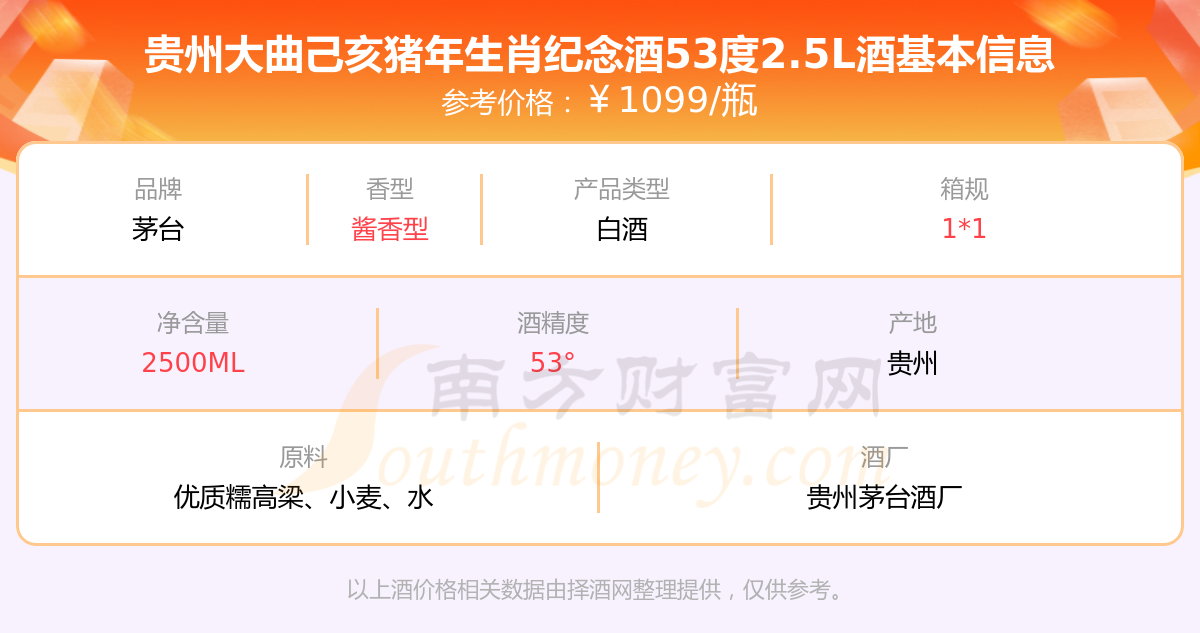Click the 品牌 label
1200x633 pixels.
point(158,189)
